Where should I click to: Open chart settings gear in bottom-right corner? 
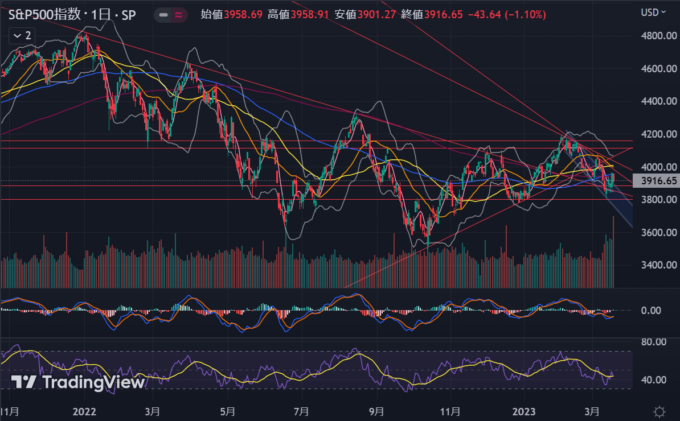[x=659, y=411]
